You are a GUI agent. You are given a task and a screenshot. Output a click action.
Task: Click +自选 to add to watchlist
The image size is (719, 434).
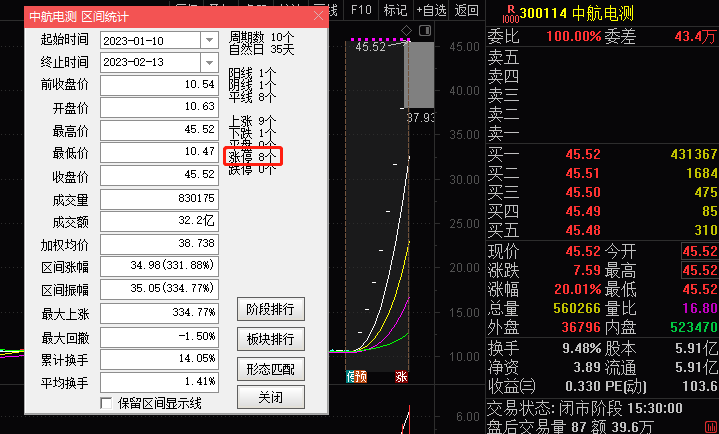pos(431,10)
